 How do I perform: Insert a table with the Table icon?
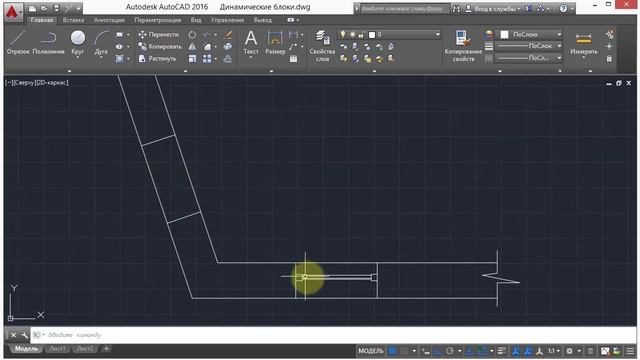click(293, 59)
